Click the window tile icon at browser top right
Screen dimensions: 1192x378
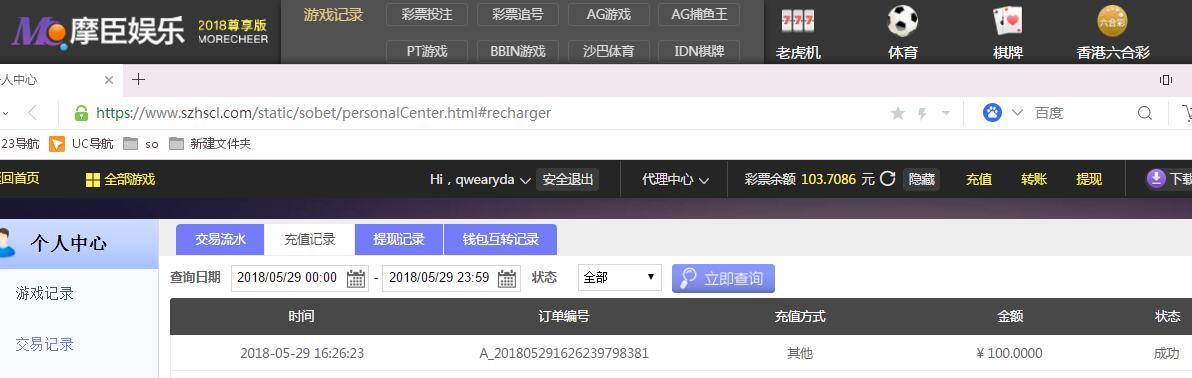1165,80
